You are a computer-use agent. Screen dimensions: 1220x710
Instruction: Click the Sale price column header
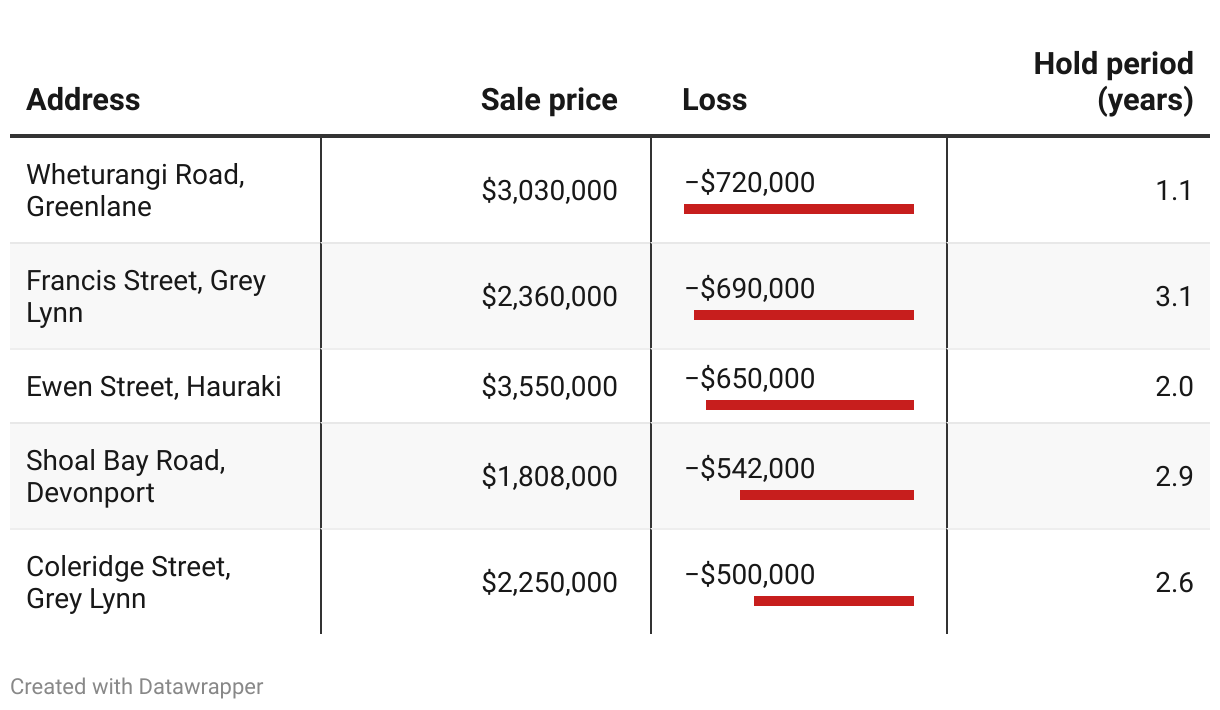point(548,100)
